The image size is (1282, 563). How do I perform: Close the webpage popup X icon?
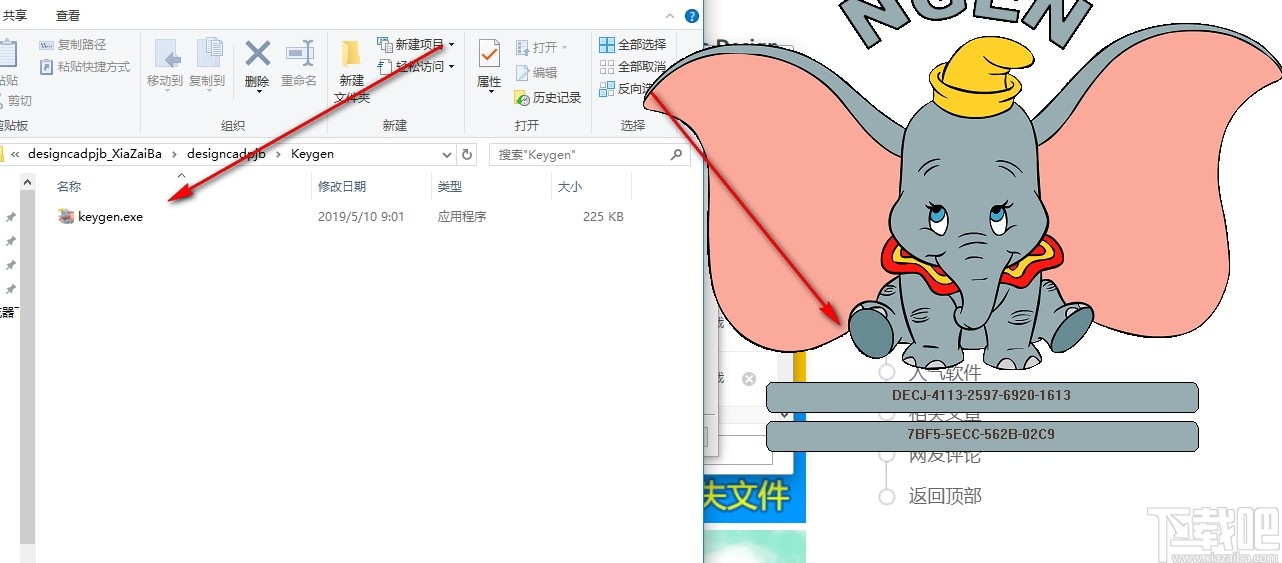point(749,379)
